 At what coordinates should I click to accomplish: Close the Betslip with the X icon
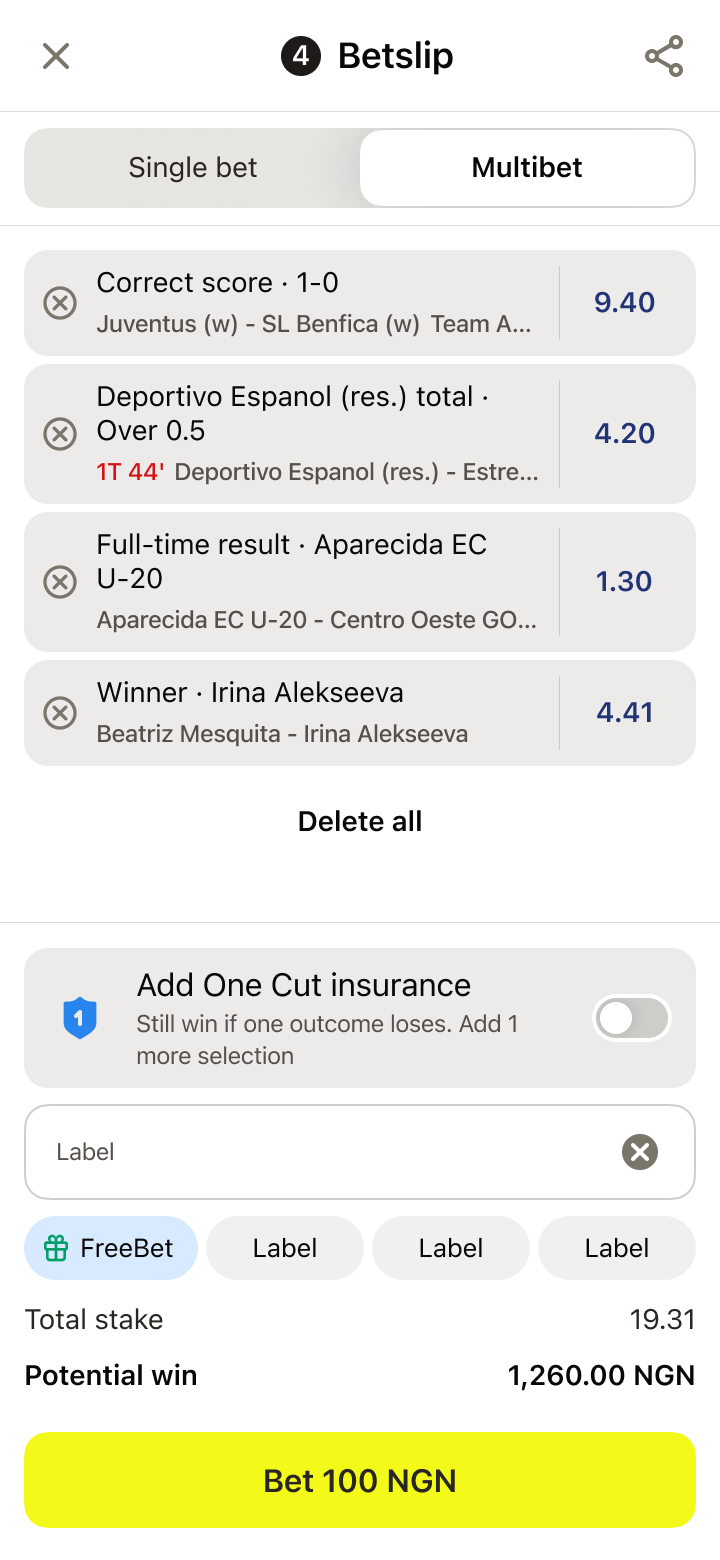(56, 56)
